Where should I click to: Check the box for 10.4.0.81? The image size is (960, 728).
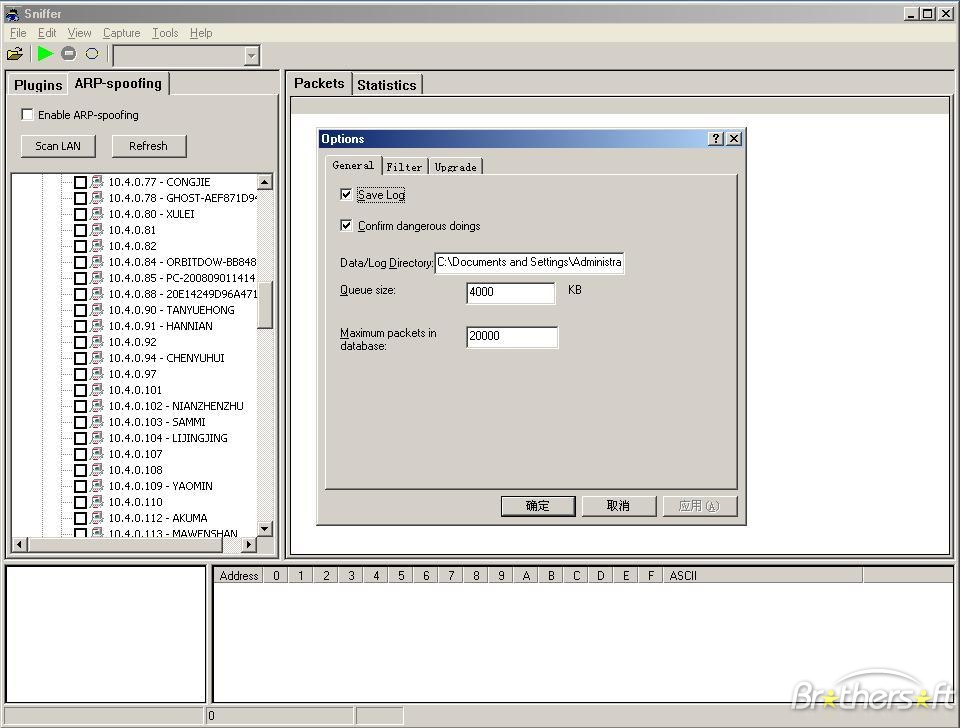click(80, 230)
